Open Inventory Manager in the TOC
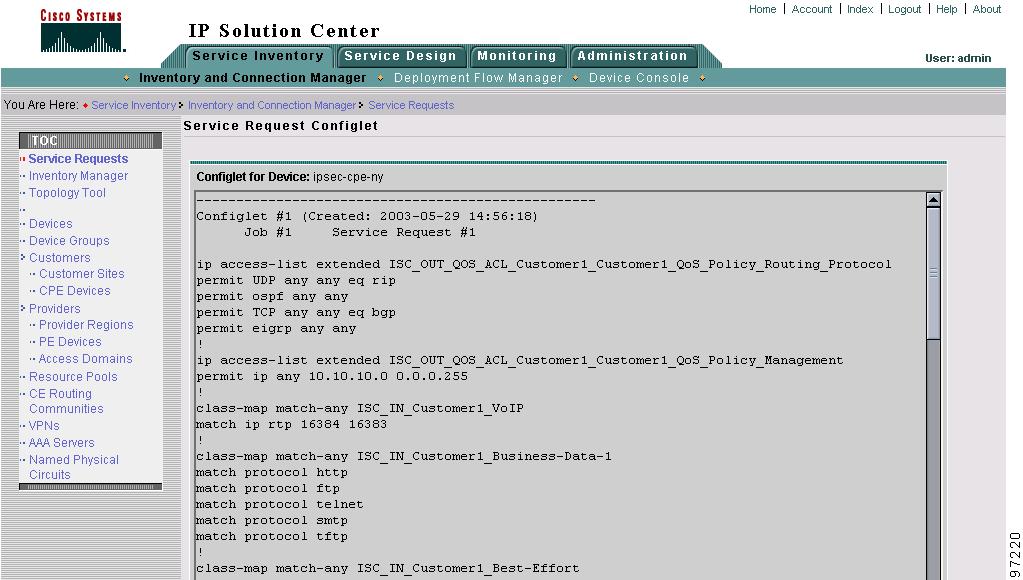Image resolution: width=1023 pixels, height=580 pixels. coord(78,176)
